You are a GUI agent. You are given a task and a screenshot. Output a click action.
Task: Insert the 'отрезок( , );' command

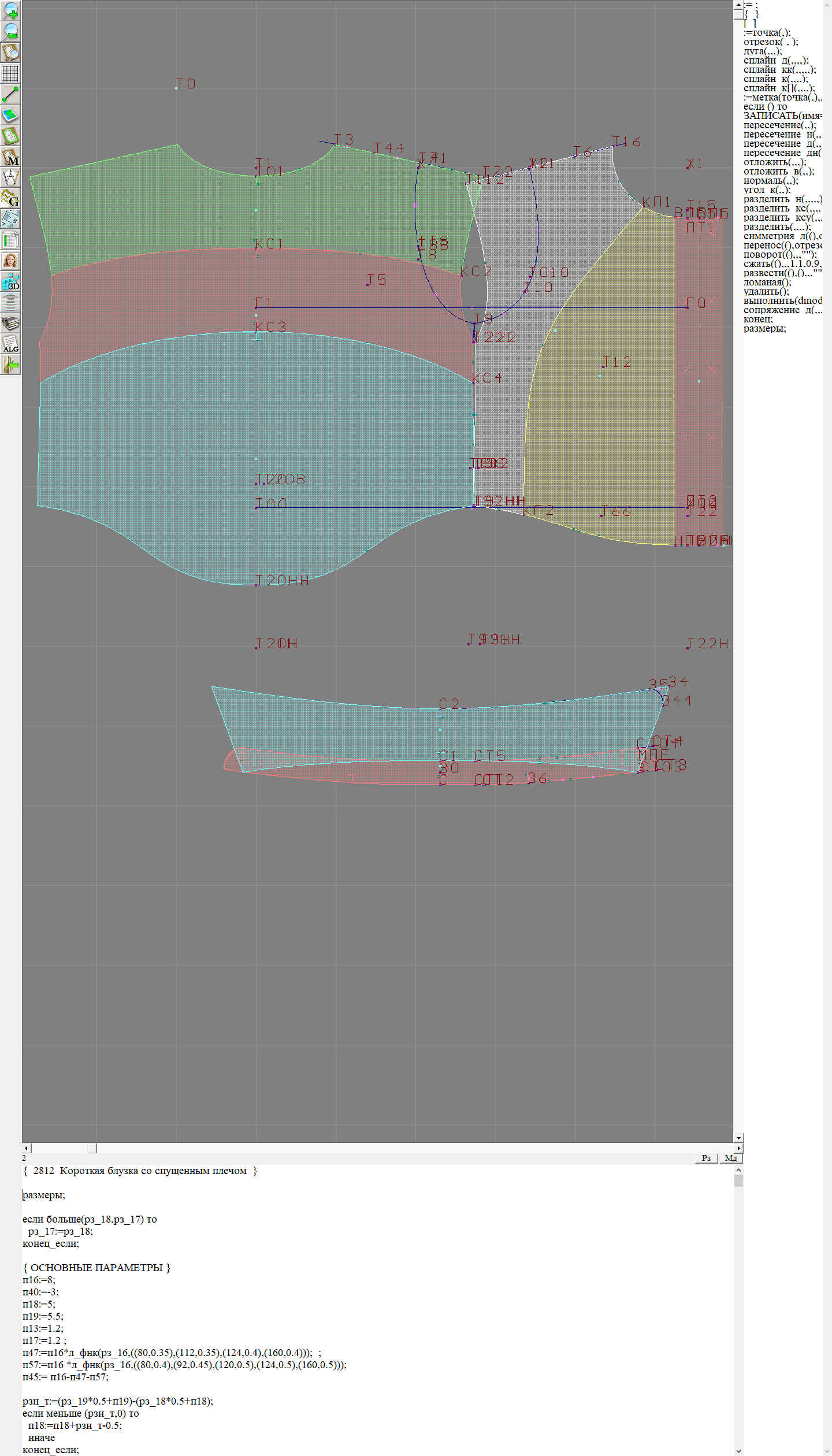[771, 42]
